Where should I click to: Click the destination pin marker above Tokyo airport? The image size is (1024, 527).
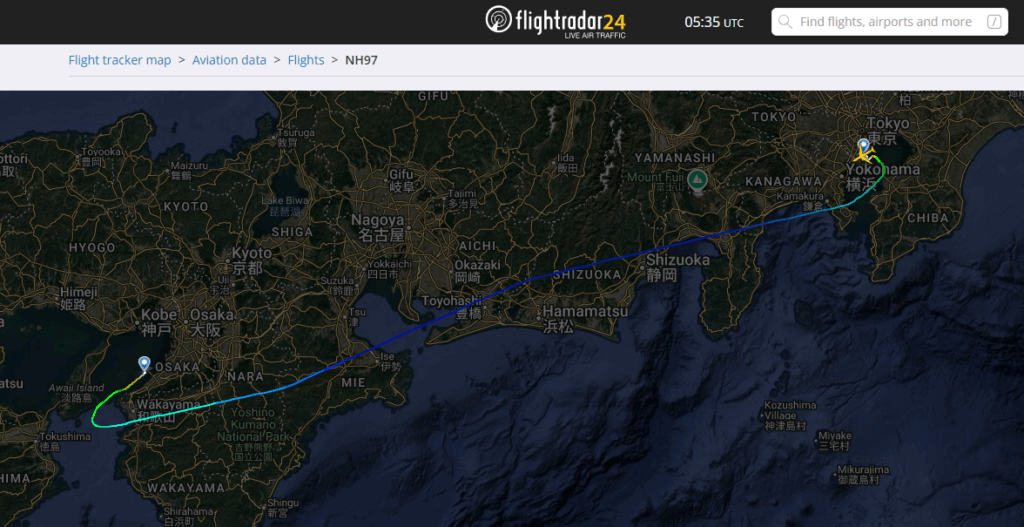click(x=863, y=146)
